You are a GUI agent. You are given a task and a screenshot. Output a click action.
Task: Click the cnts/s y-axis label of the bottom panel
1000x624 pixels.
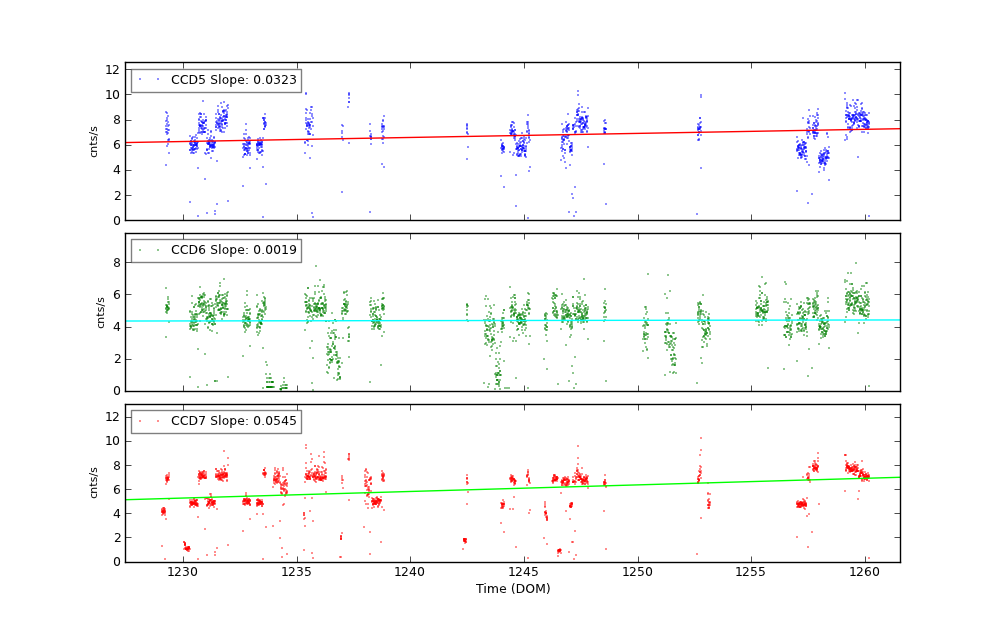[x=95, y=483]
